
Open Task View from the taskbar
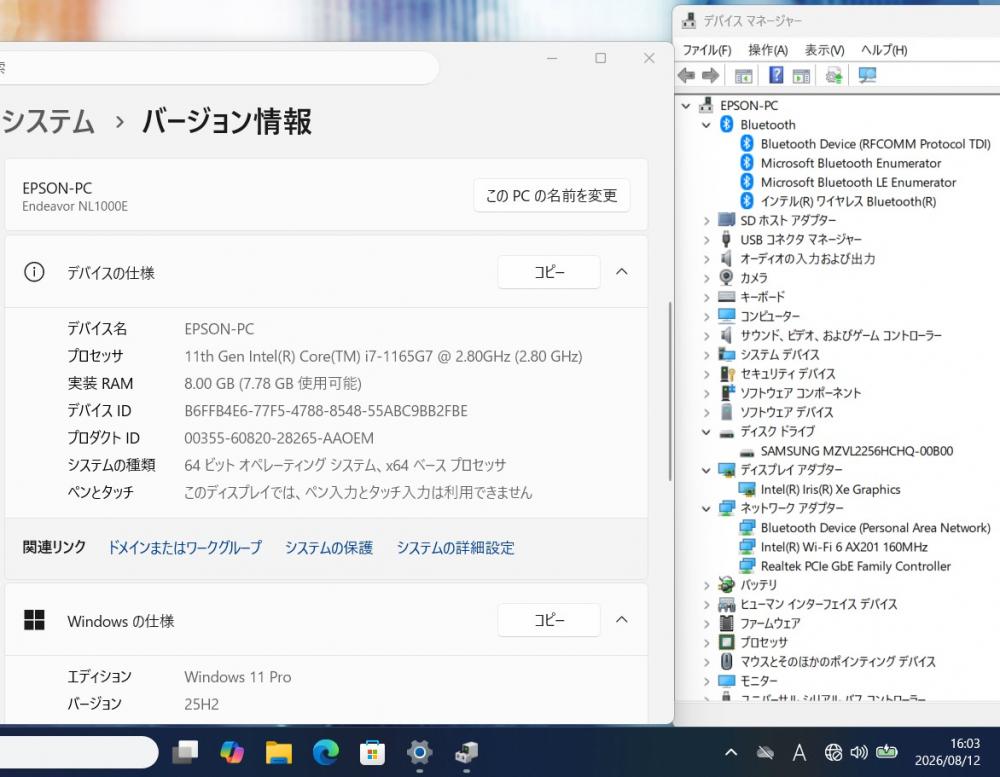[185, 752]
